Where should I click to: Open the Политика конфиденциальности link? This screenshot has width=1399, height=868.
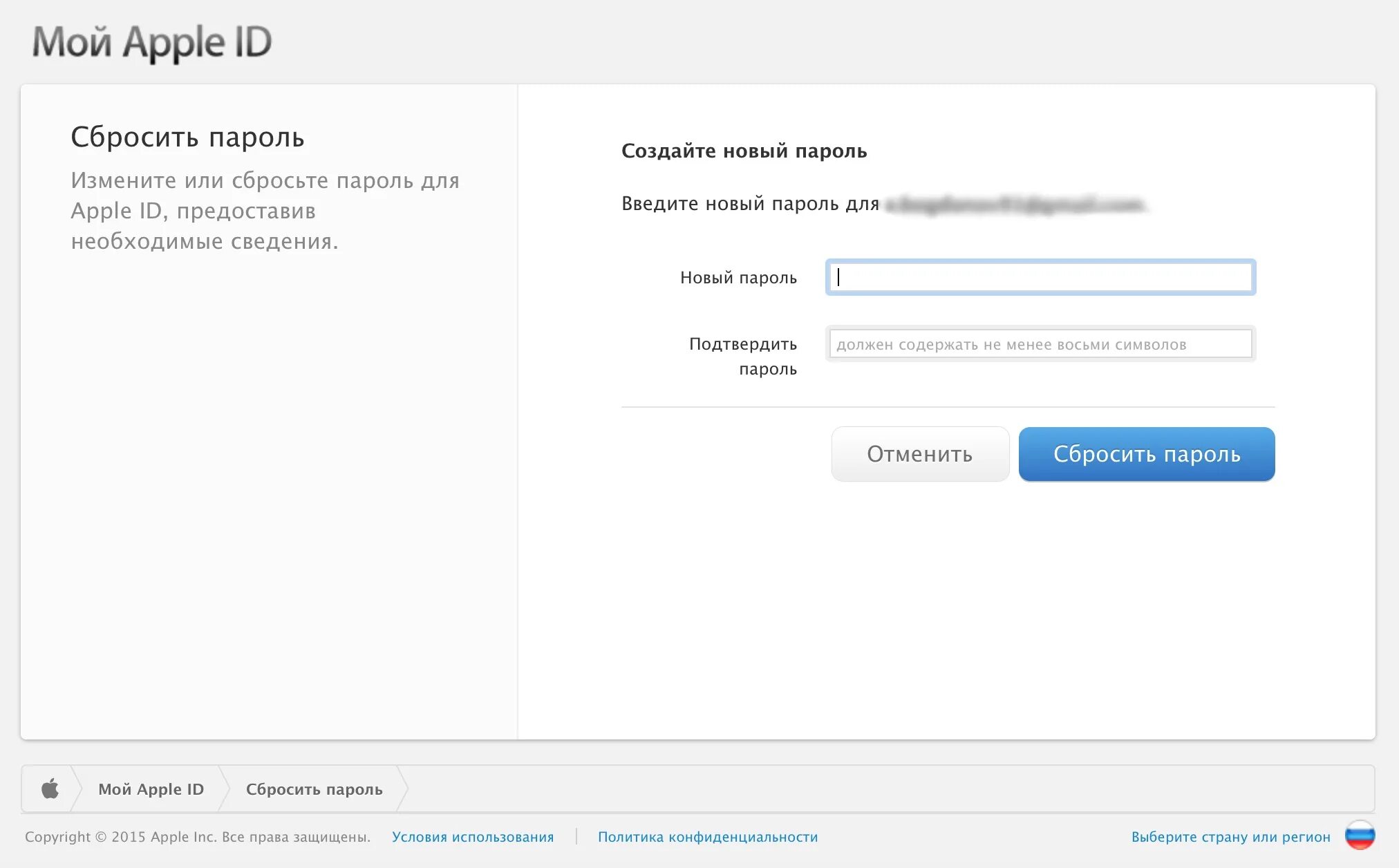pyautogui.click(x=707, y=836)
